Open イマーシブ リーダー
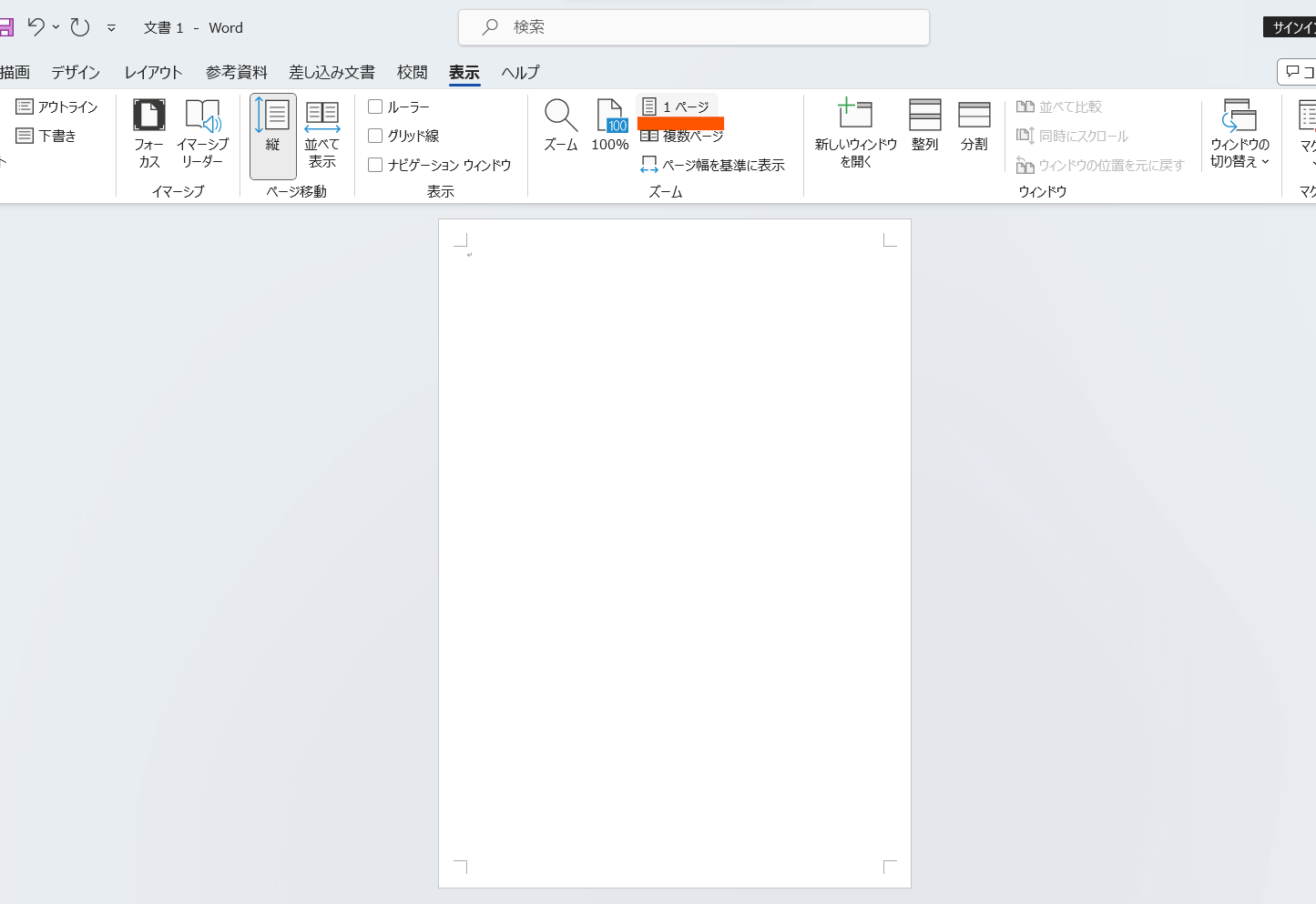This screenshot has height=904, width=1316. (202, 134)
